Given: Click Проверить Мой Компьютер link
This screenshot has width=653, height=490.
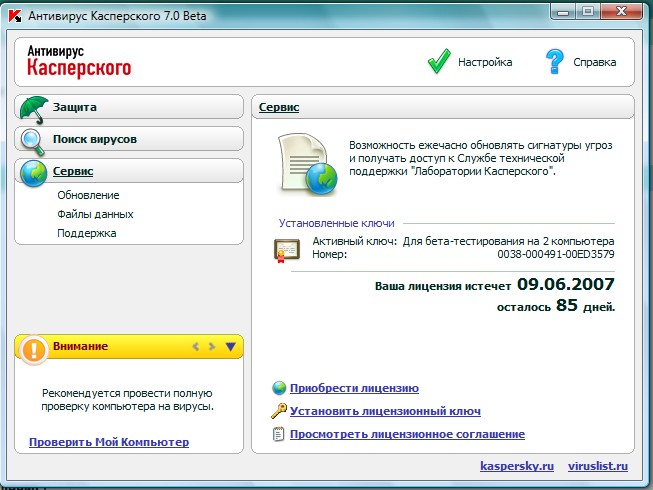Looking at the screenshot, I should 109,442.
